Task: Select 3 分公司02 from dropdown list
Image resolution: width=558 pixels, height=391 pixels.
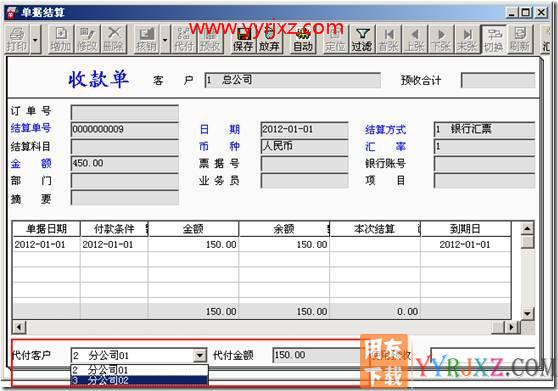Action: (x=139, y=380)
